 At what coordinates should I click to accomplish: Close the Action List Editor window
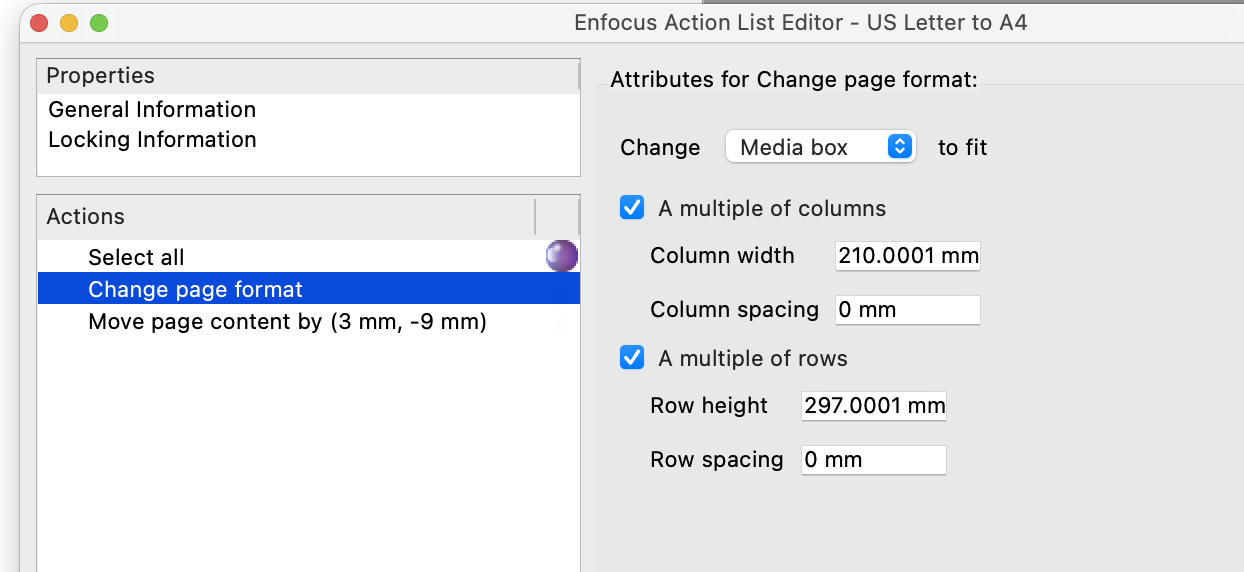(40, 22)
